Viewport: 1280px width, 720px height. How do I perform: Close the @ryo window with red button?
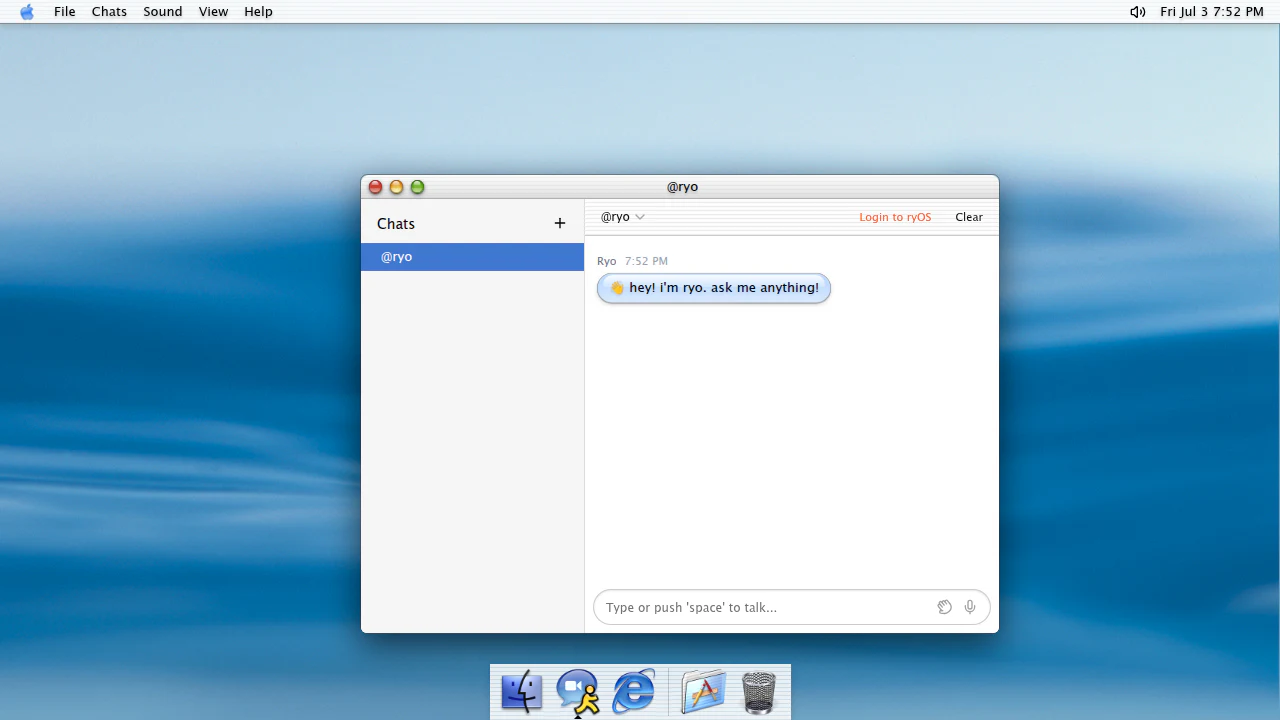(375, 187)
